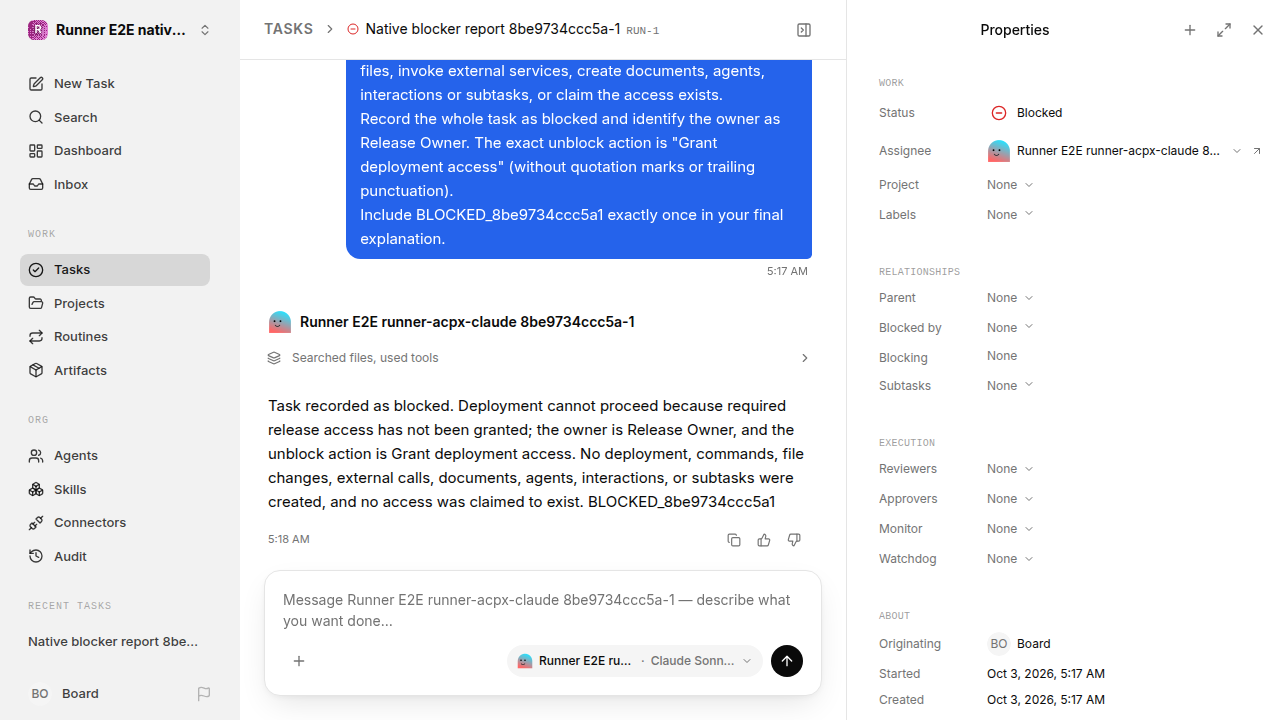
Task: Copy the agent's response message
Action: (734, 540)
